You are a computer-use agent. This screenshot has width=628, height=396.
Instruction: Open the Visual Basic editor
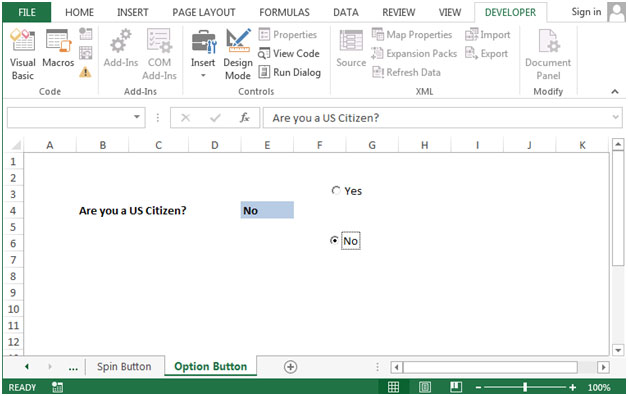click(x=22, y=54)
